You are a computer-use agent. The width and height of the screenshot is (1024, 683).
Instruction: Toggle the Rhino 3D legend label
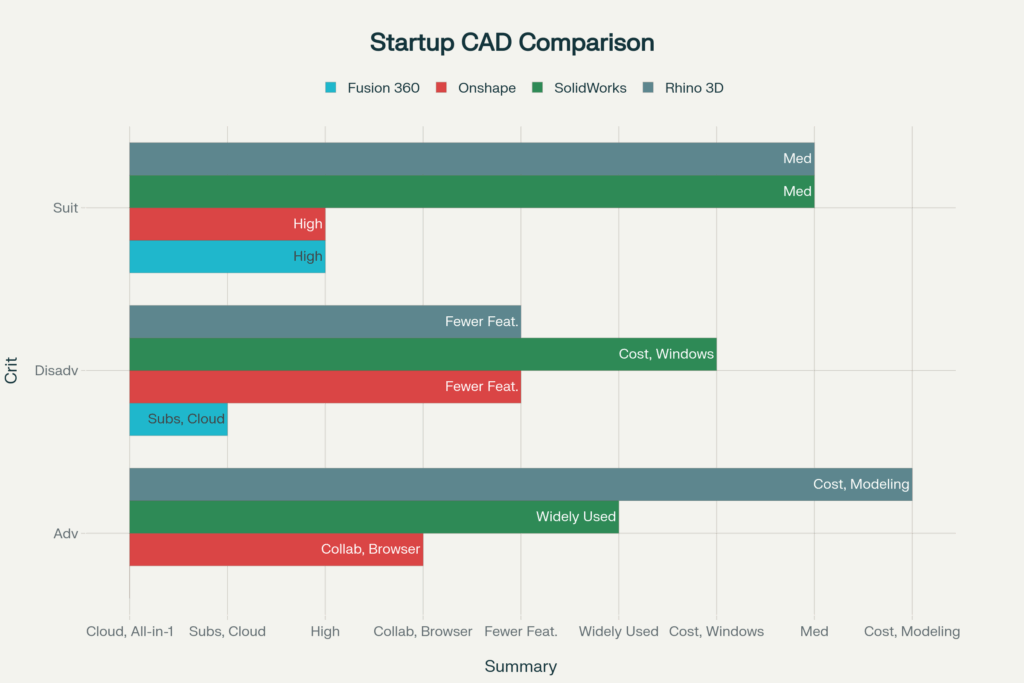[694, 88]
